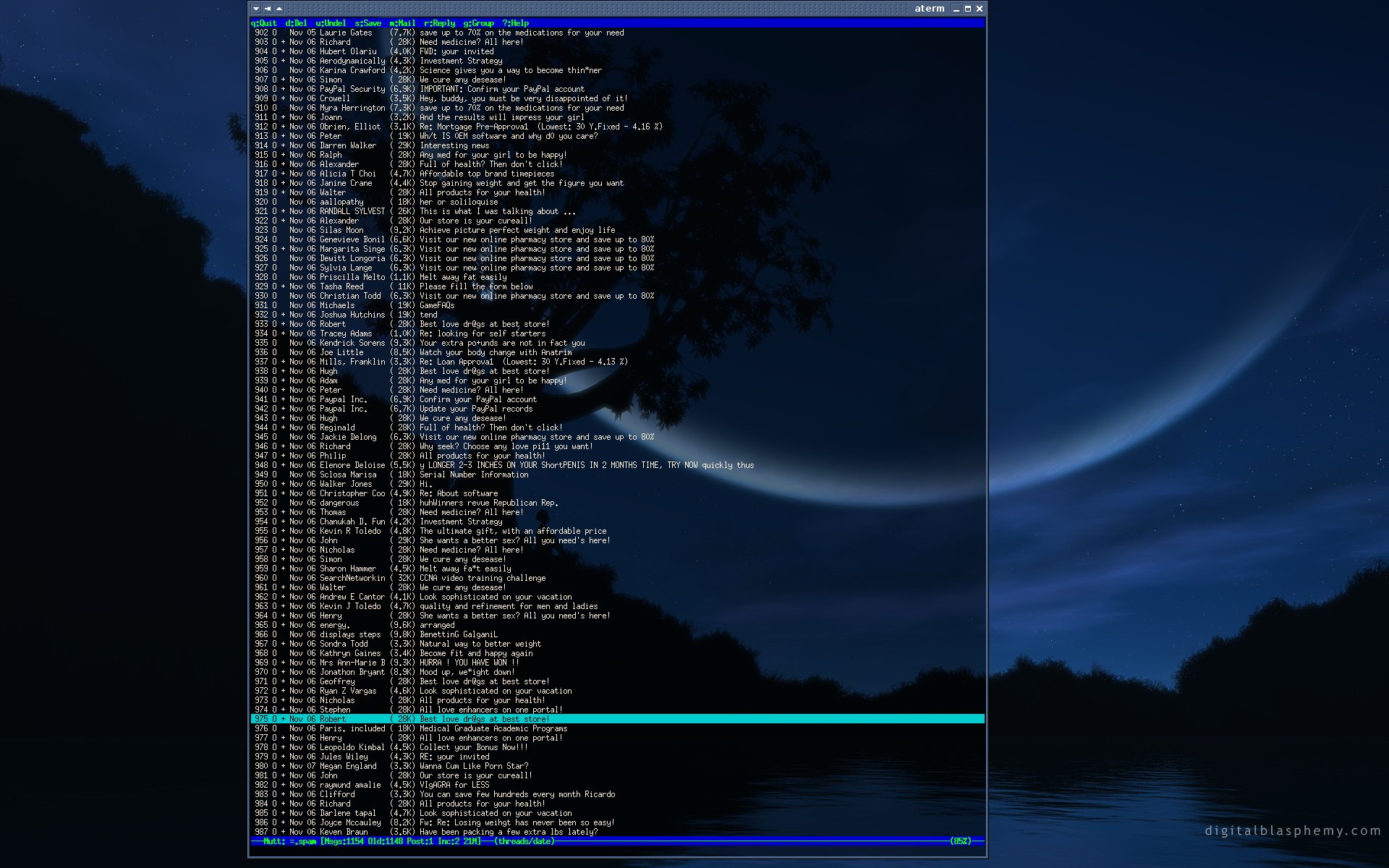
Task: Click q:Quit in mutt help bar
Action: coord(264,23)
